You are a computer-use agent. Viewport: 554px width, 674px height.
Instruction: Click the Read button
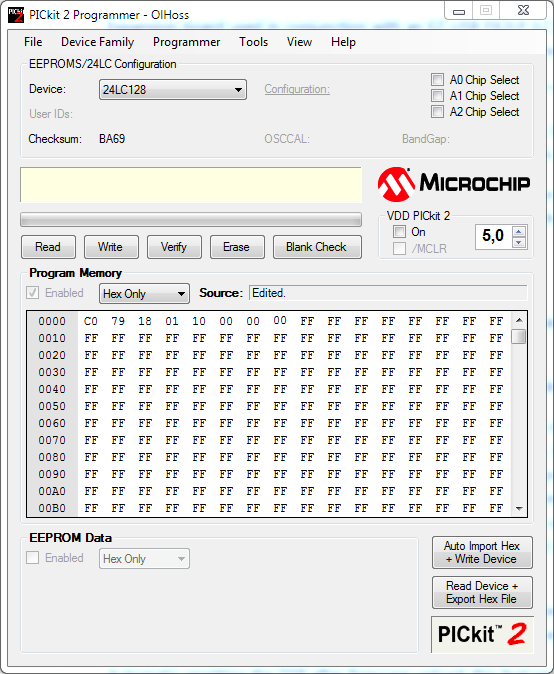pyautogui.click(x=48, y=247)
